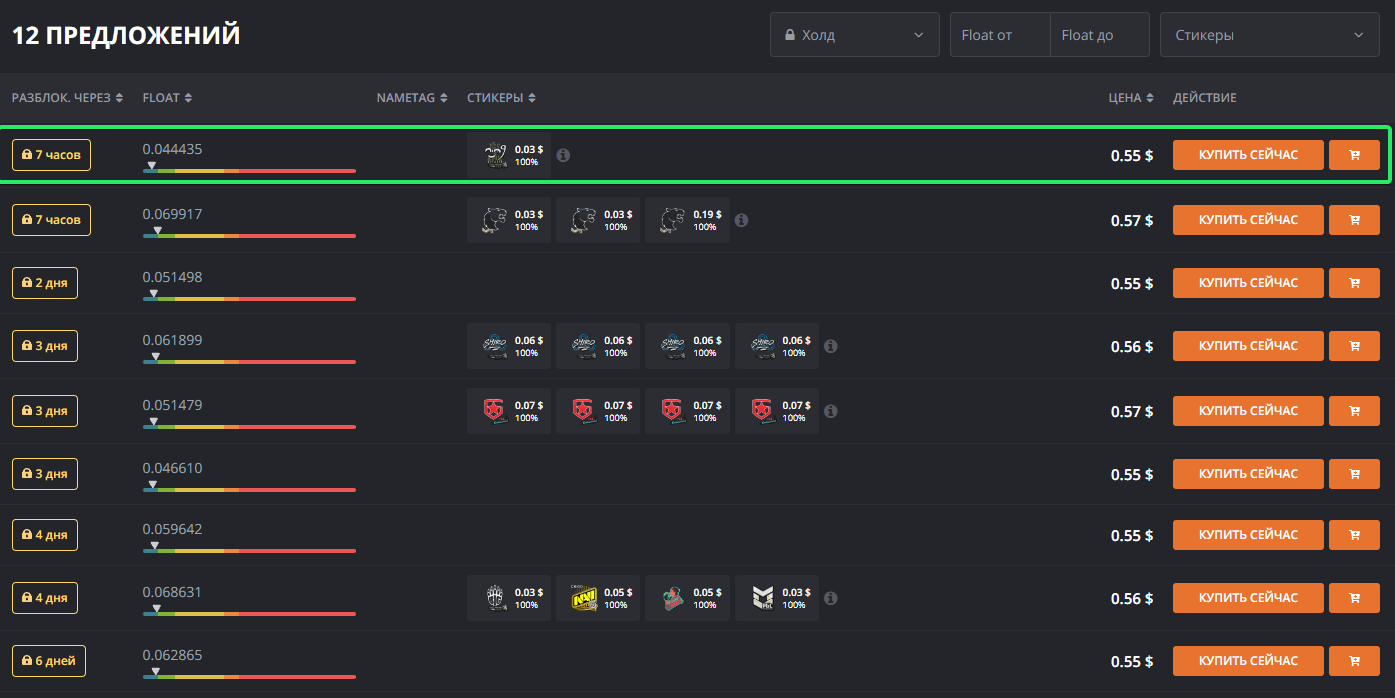Sort the list by Float column header
The height and width of the screenshot is (698, 1395).
pyautogui.click(x=167, y=98)
